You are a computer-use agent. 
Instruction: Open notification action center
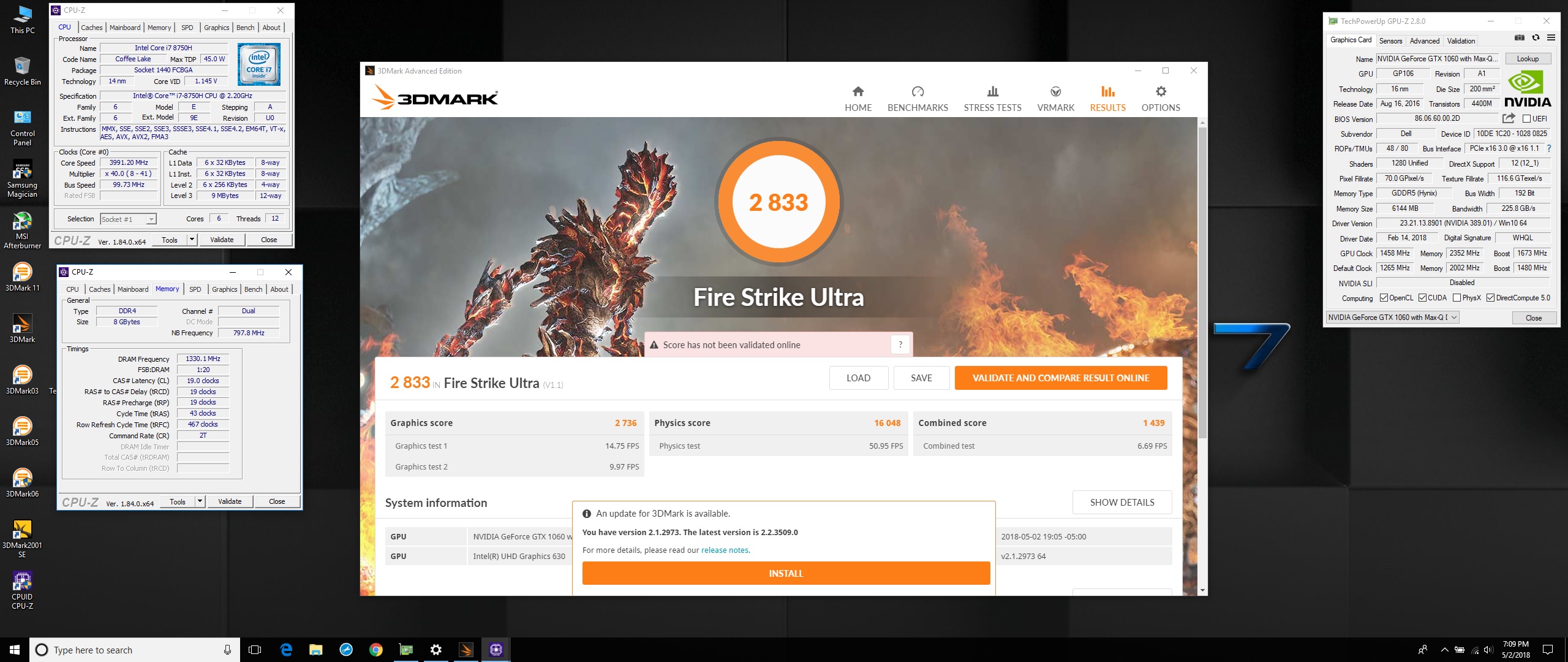pyautogui.click(x=1548, y=650)
